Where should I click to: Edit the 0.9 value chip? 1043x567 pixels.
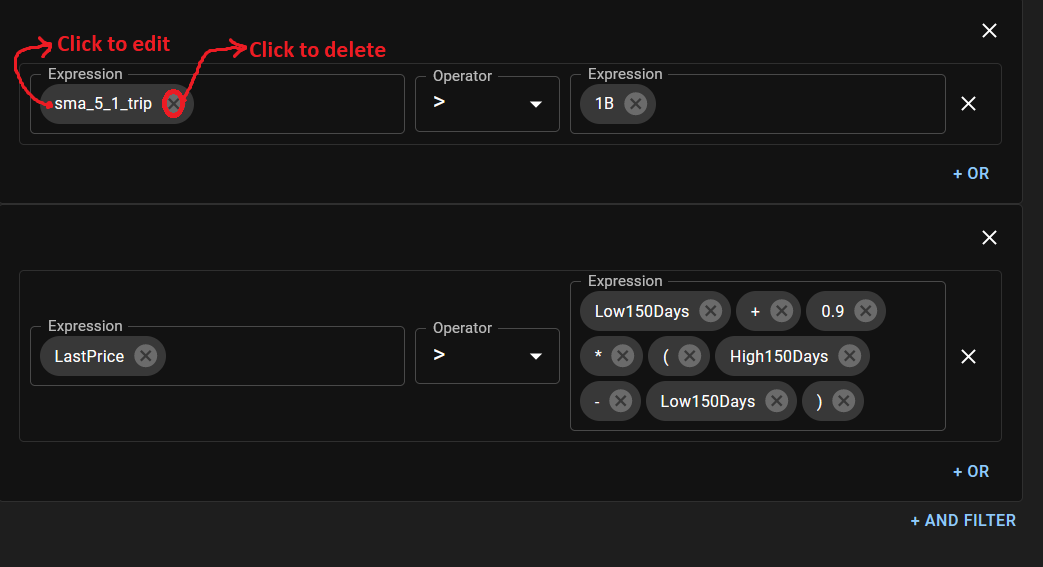tap(832, 311)
